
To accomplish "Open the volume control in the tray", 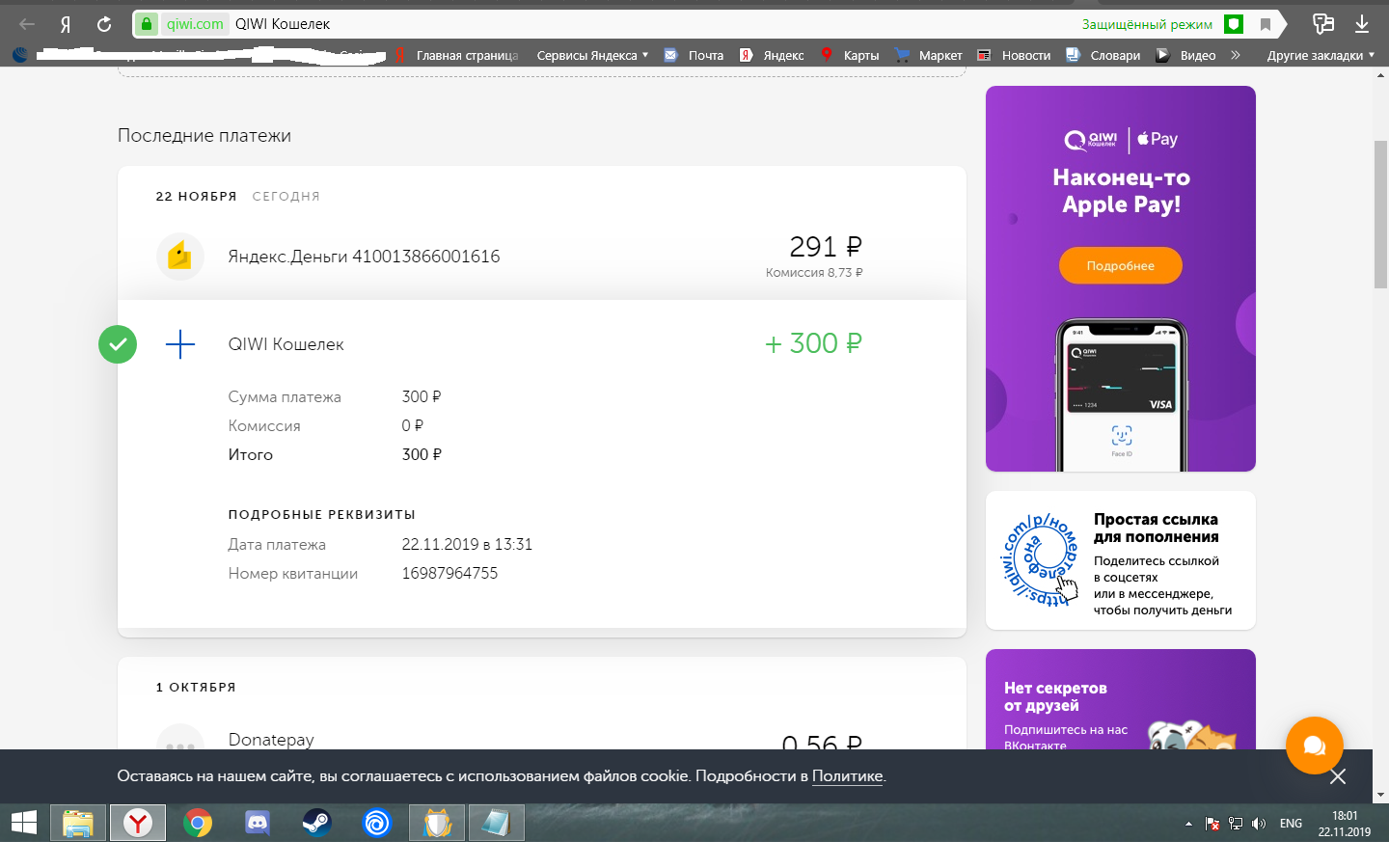I will click(x=1259, y=824).
